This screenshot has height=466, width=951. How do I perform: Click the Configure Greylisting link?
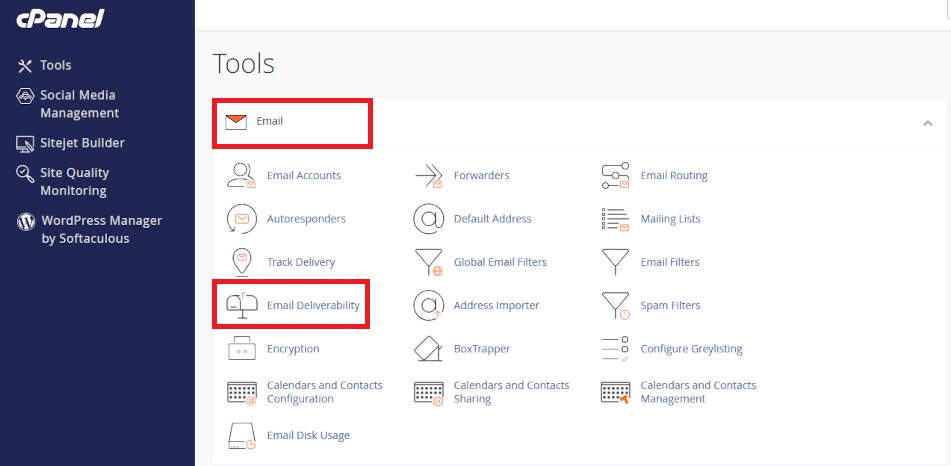691,349
